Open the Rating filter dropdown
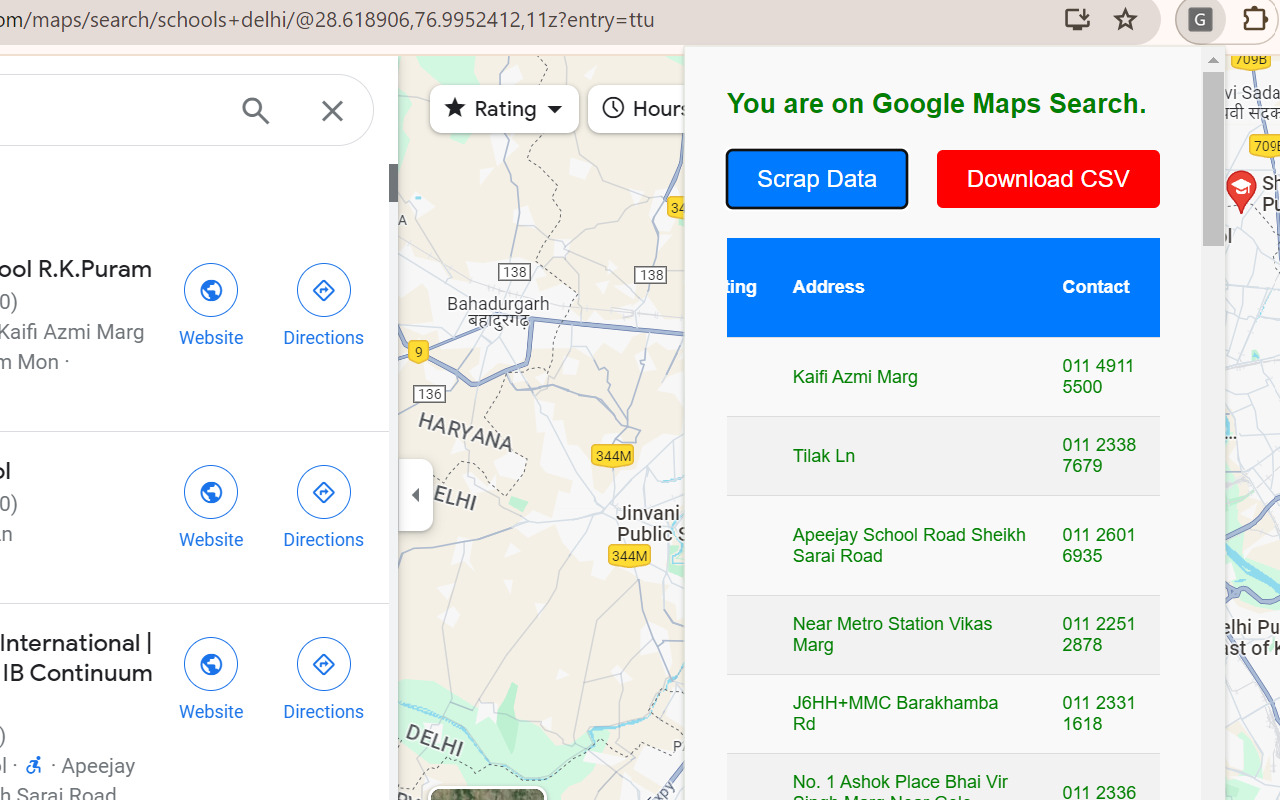This screenshot has height=800, width=1280. (x=504, y=108)
